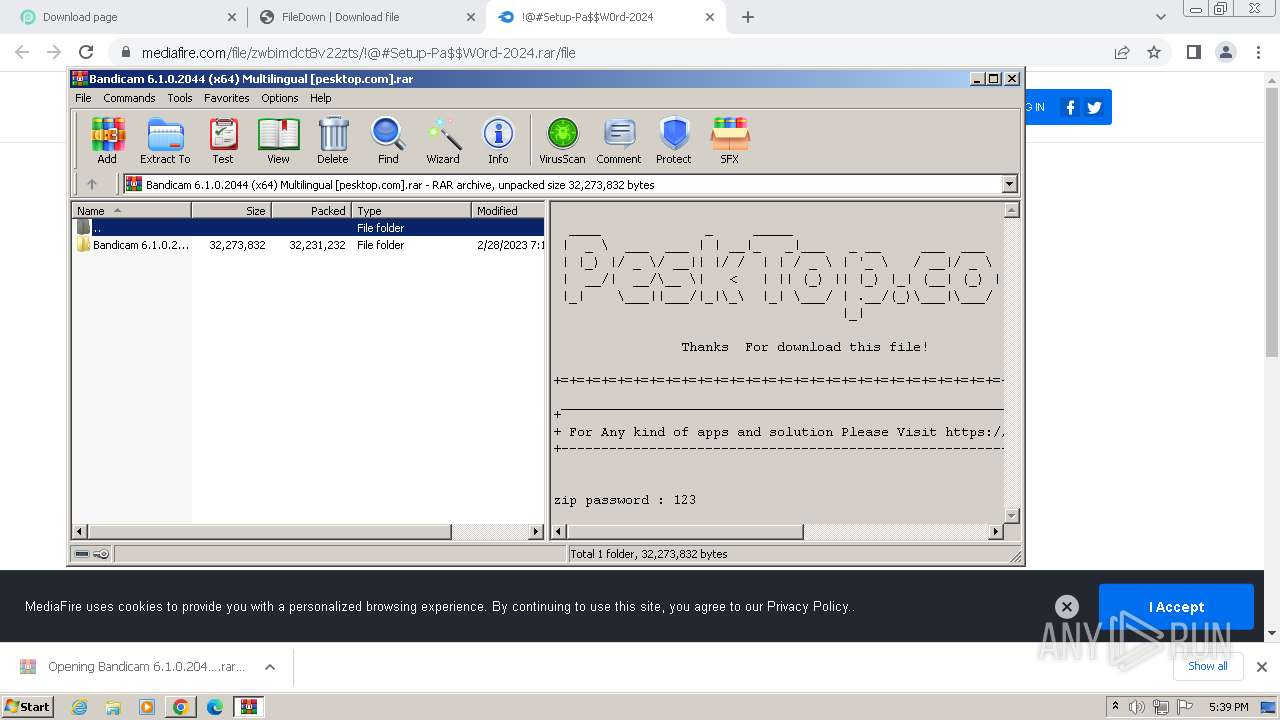
Task: Show archive Info
Action: point(498,140)
